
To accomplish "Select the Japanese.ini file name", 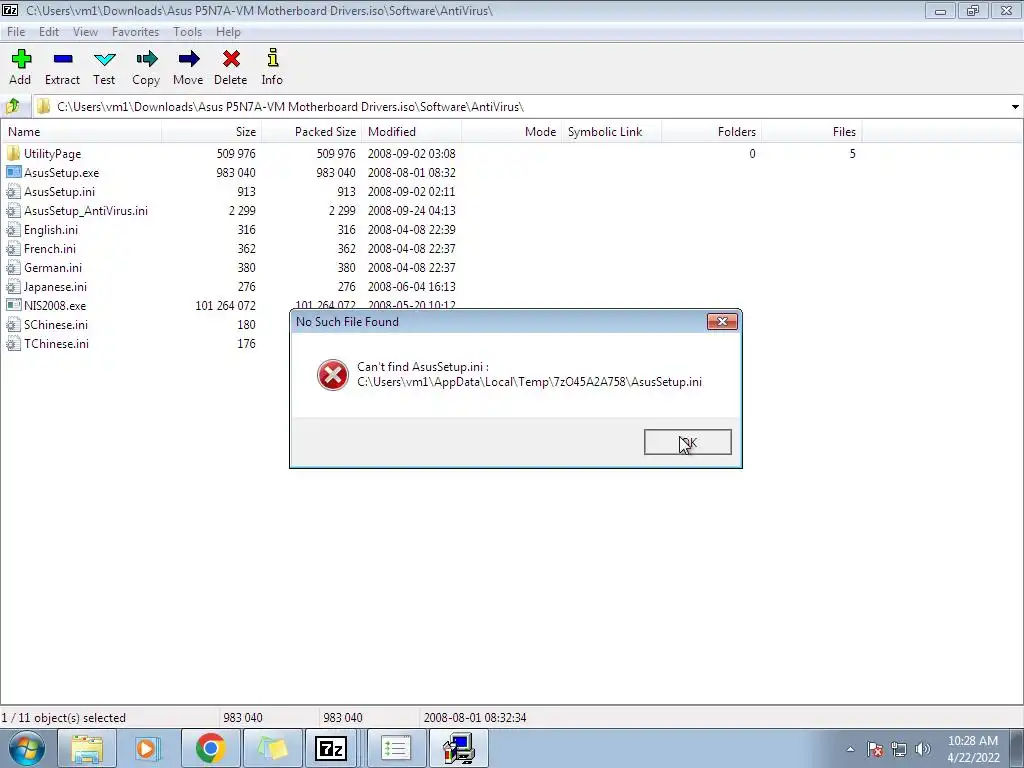I will tap(56, 286).
